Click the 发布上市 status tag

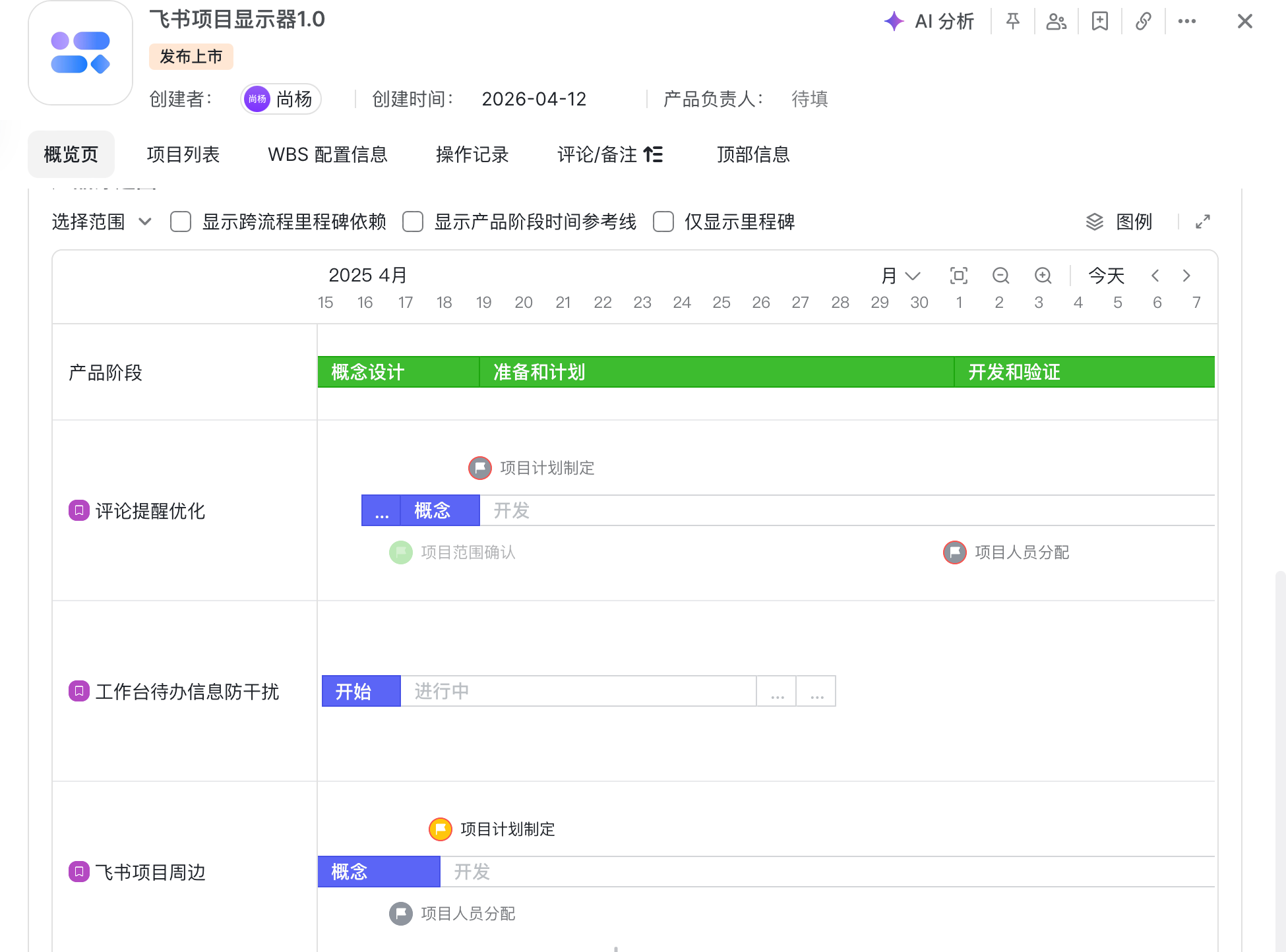(191, 57)
